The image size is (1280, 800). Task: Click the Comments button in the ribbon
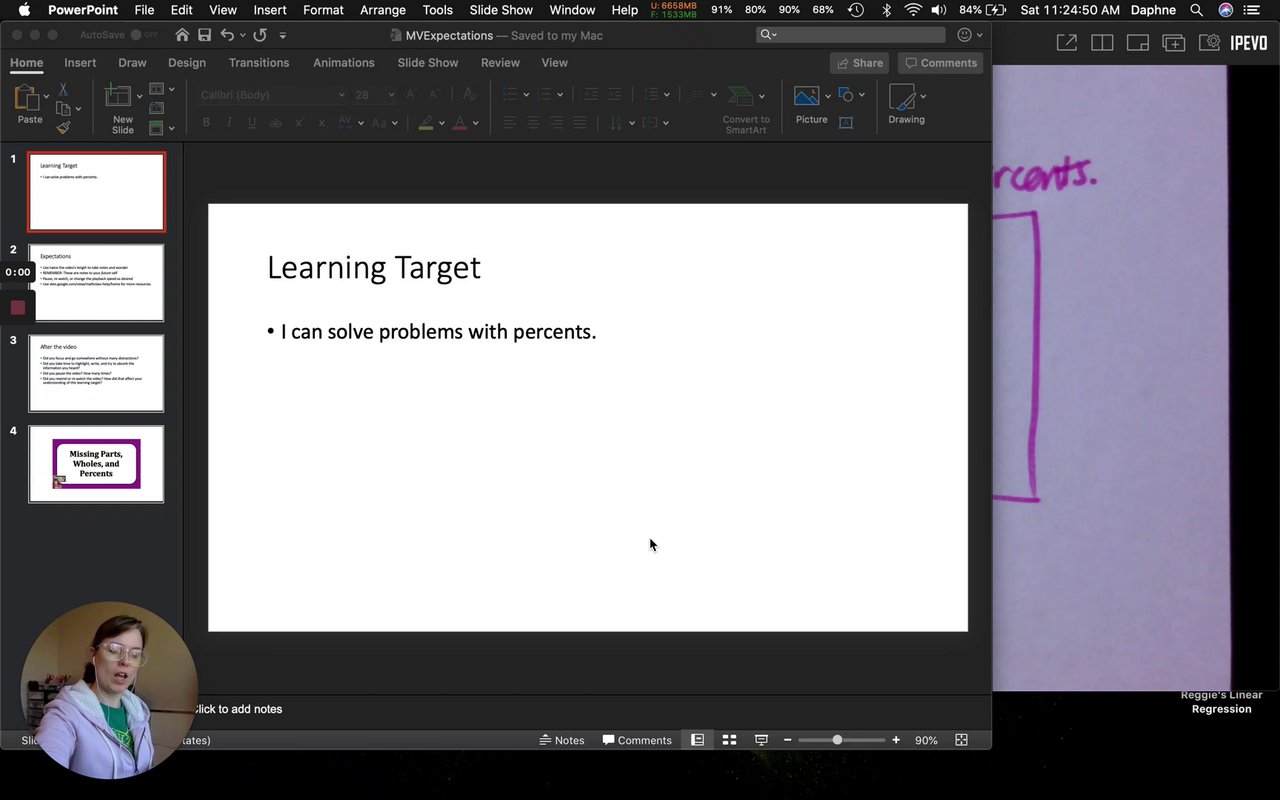(x=941, y=63)
